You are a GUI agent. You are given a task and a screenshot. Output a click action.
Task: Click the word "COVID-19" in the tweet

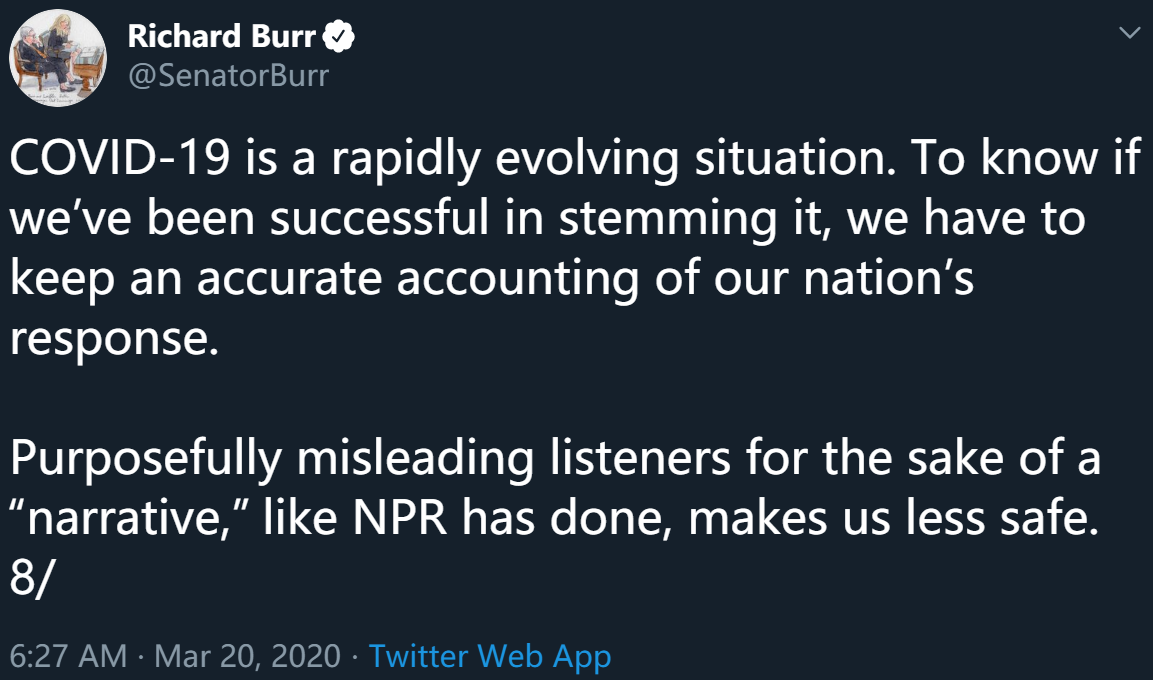pyautogui.click(x=118, y=159)
